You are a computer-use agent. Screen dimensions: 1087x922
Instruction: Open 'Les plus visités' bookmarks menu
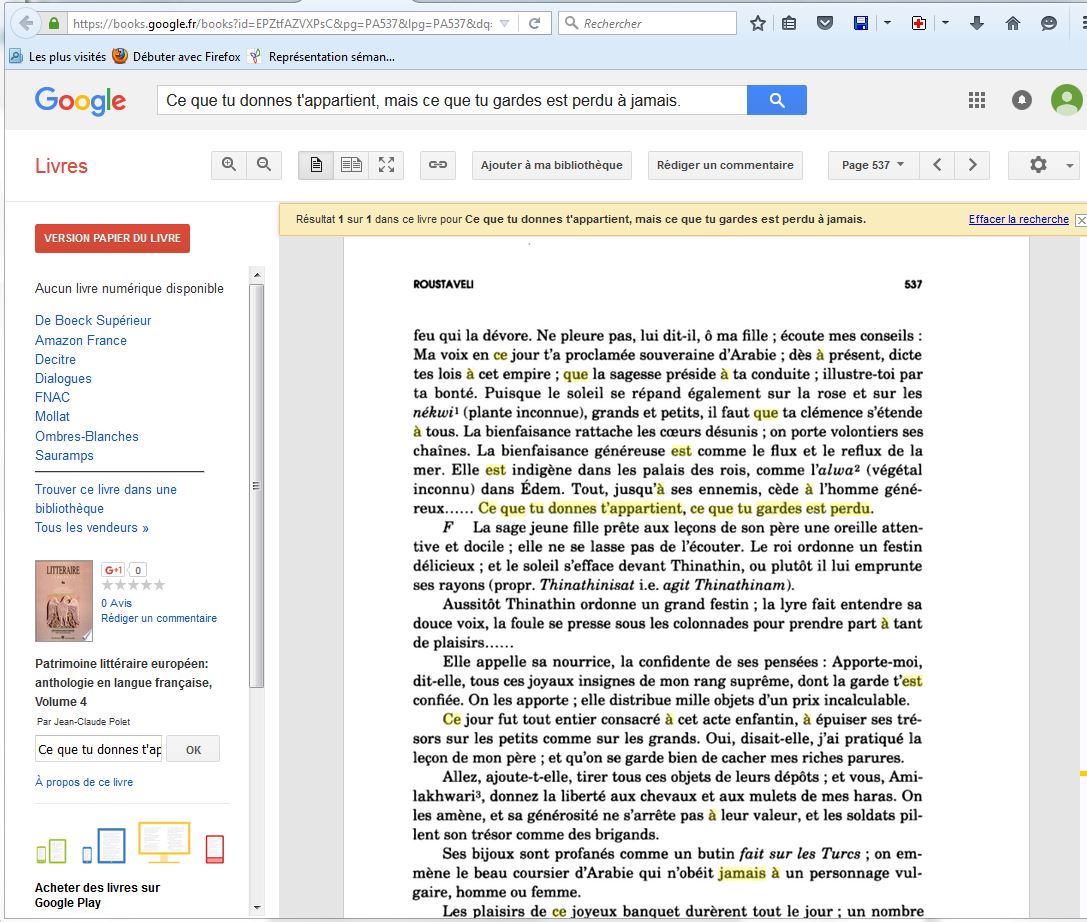tap(58, 57)
